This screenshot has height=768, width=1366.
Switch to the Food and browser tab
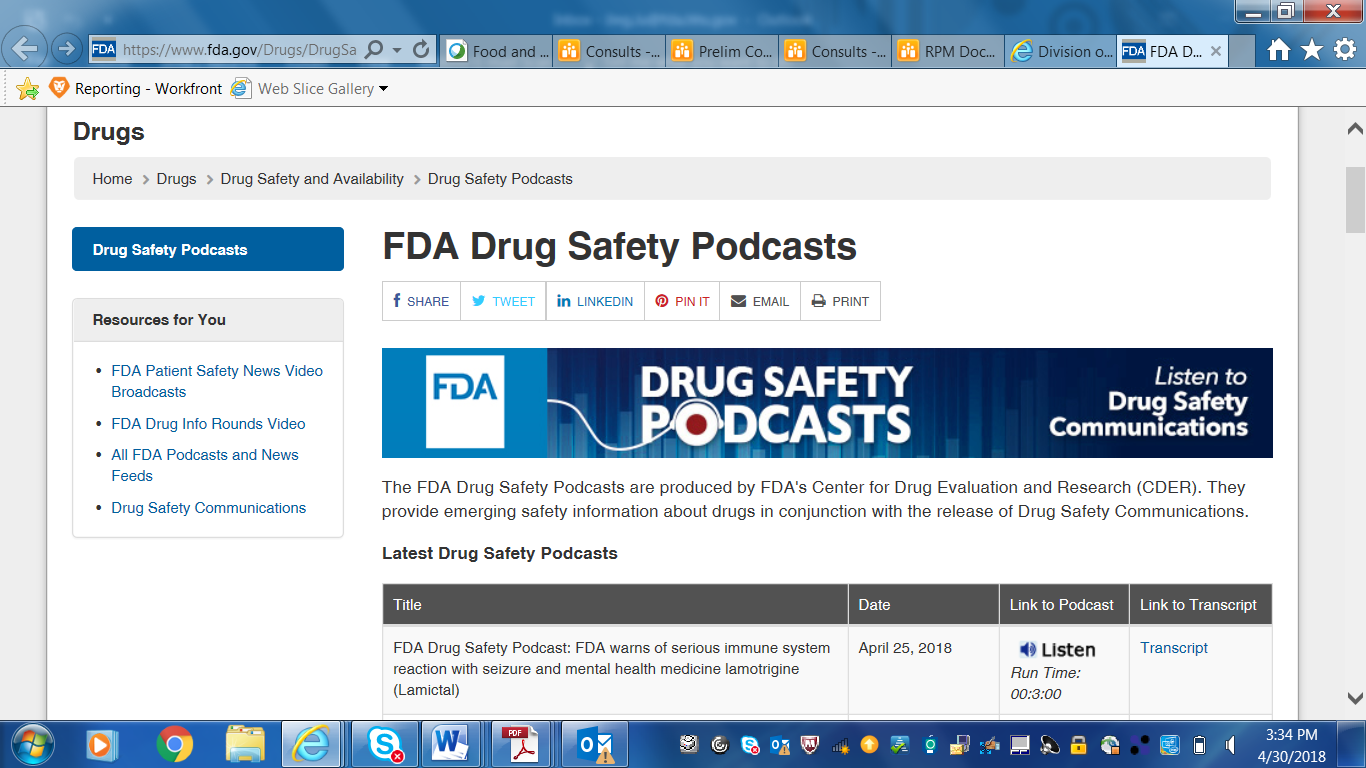click(495, 51)
